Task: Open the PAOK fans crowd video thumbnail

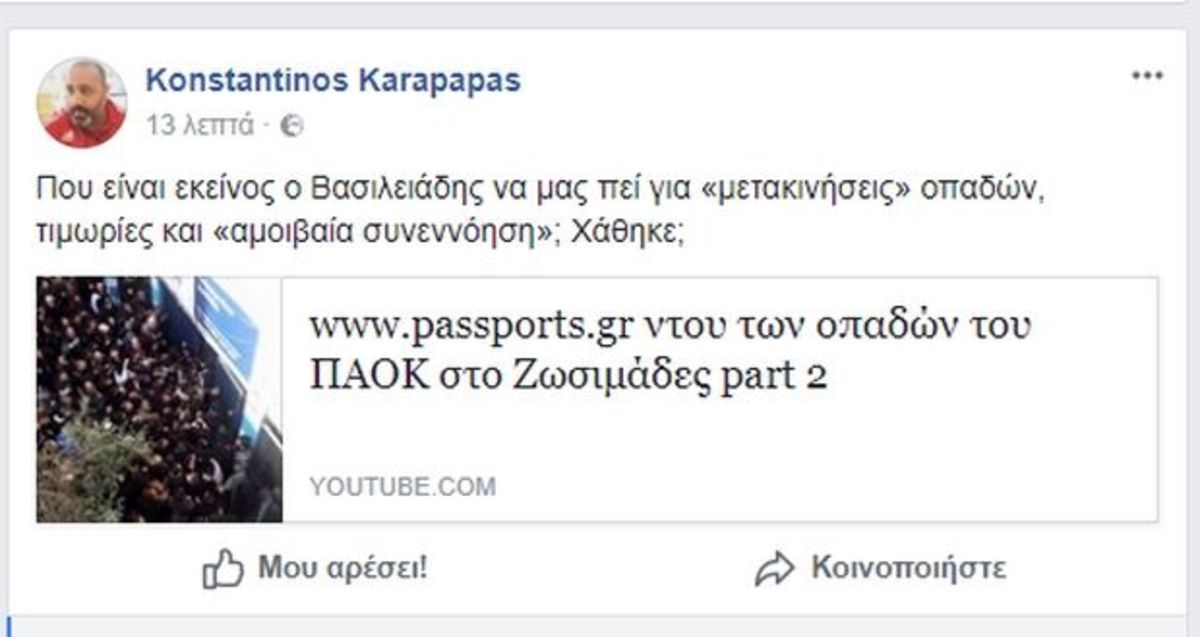Action: pyautogui.click(x=160, y=399)
